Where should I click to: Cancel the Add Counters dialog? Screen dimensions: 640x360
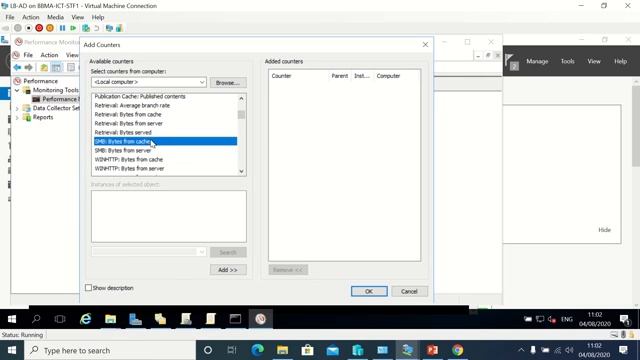tap(409, 291)
